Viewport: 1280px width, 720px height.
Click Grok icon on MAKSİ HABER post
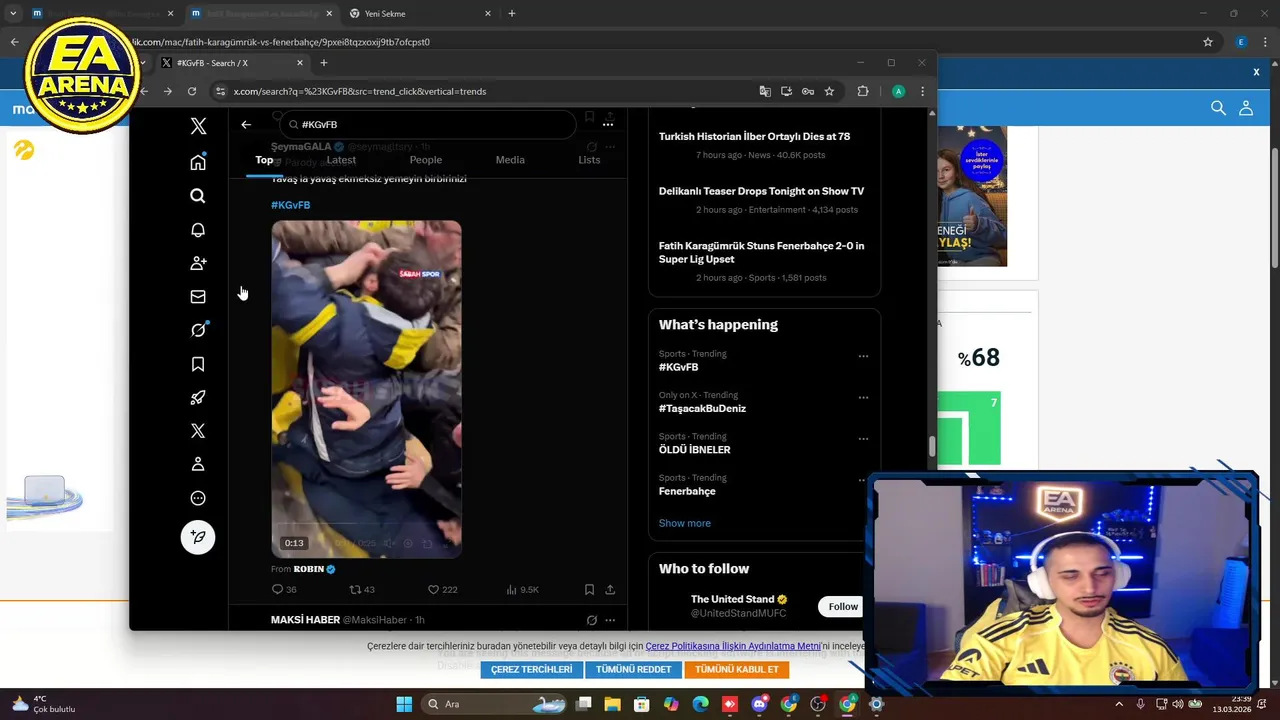click(591, 620)
